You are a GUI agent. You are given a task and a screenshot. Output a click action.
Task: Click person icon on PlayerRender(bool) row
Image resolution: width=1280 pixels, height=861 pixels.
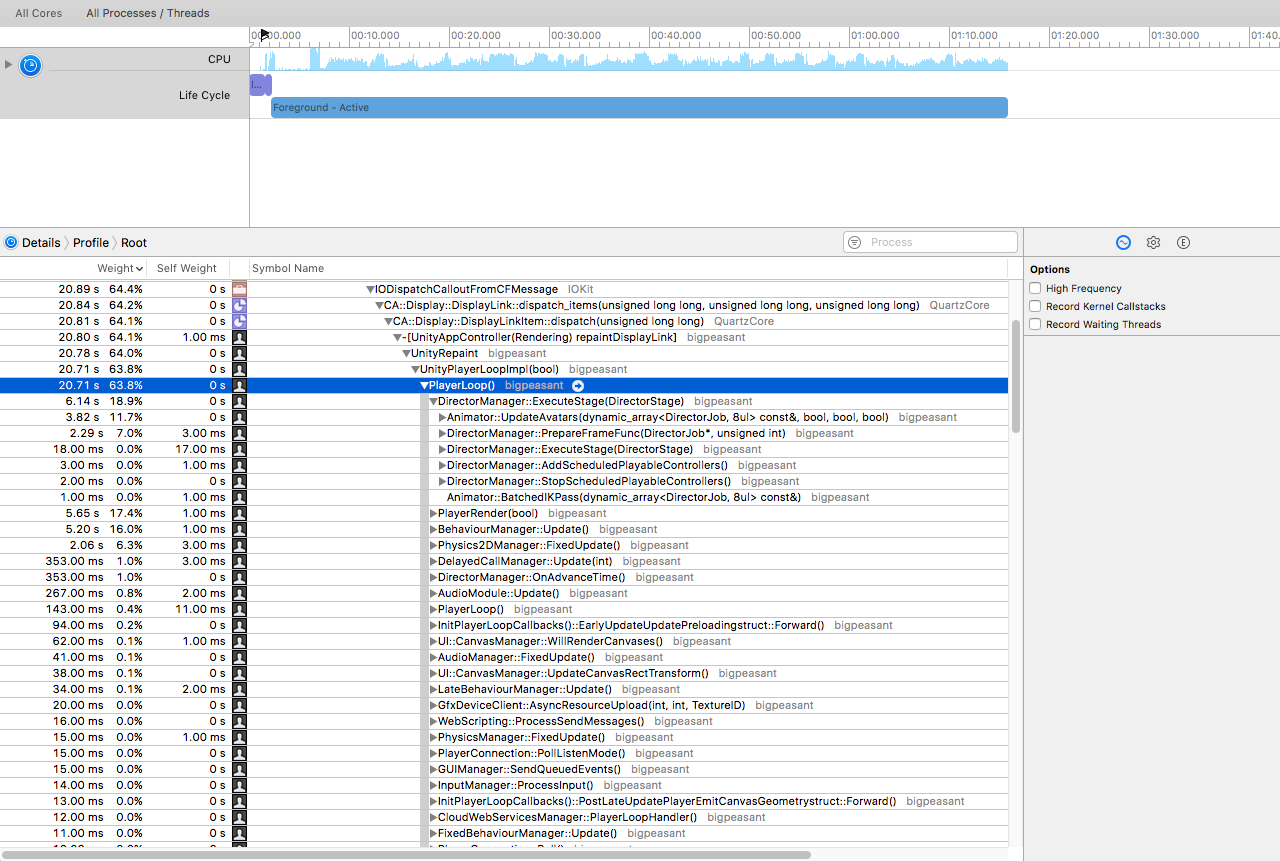pyautogui.click(x=239, y=513)
